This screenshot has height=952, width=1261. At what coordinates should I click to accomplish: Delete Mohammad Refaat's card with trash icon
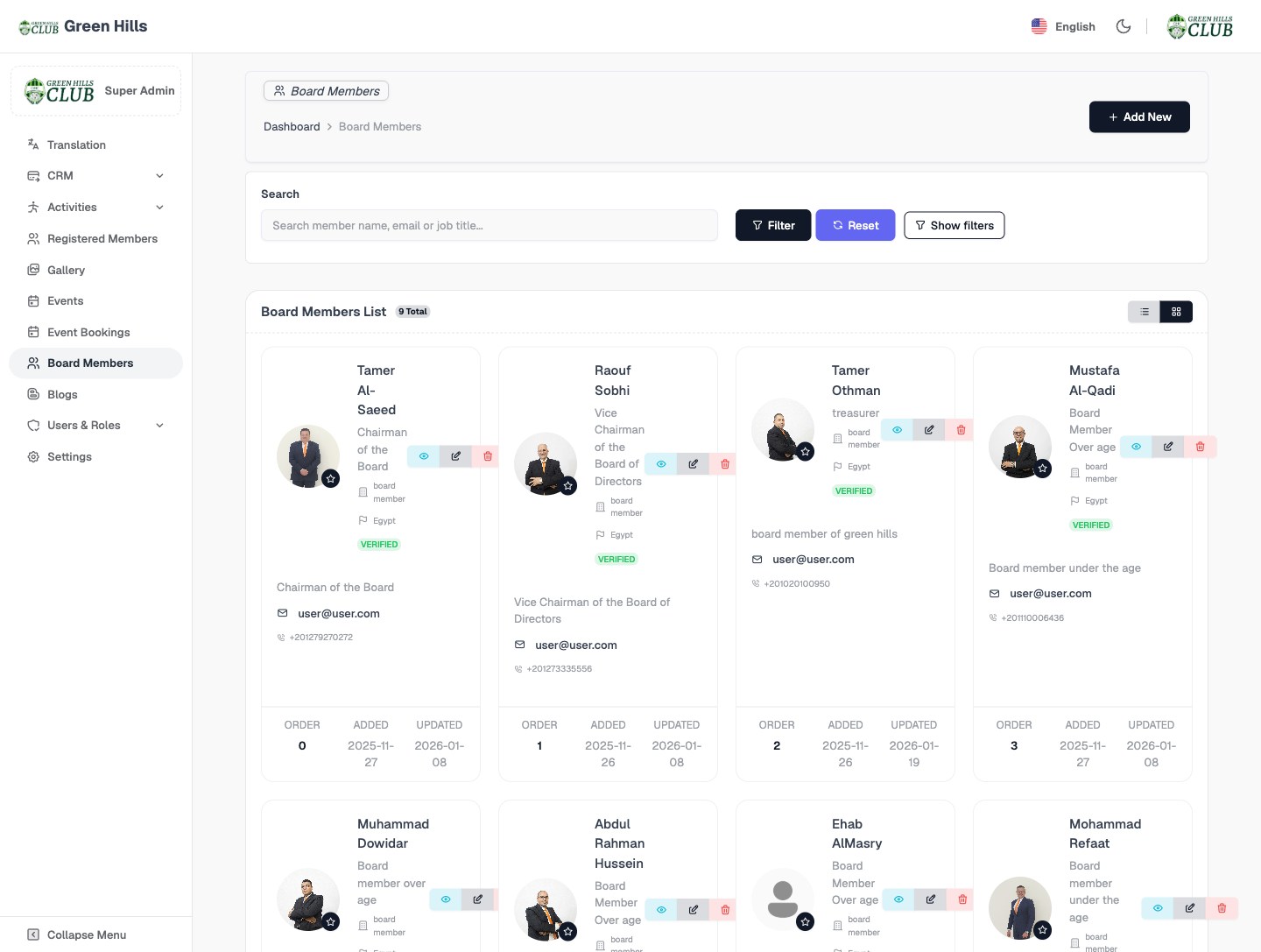[1222, 908]
